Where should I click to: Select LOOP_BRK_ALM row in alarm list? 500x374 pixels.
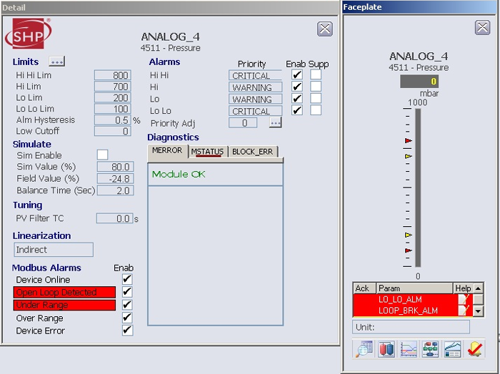tap(413, 310)
